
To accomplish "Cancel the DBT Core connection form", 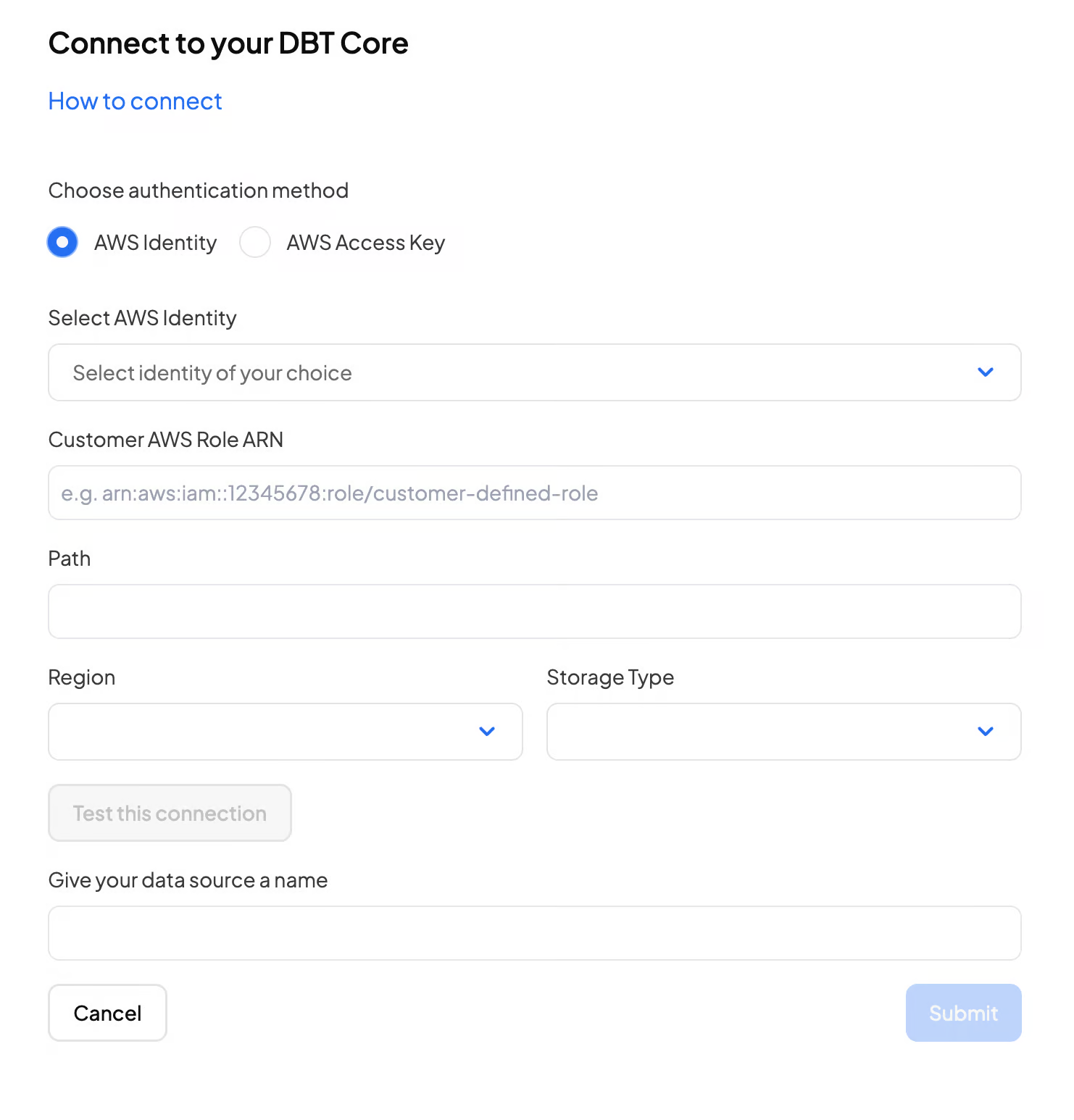I will coord(107,1013).
